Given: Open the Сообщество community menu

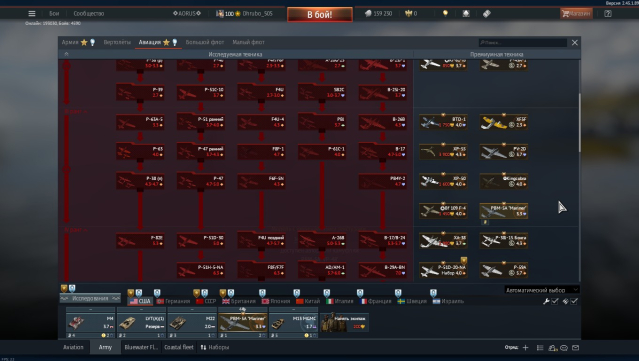Looking at the screenshot, I should click(88, 13).
